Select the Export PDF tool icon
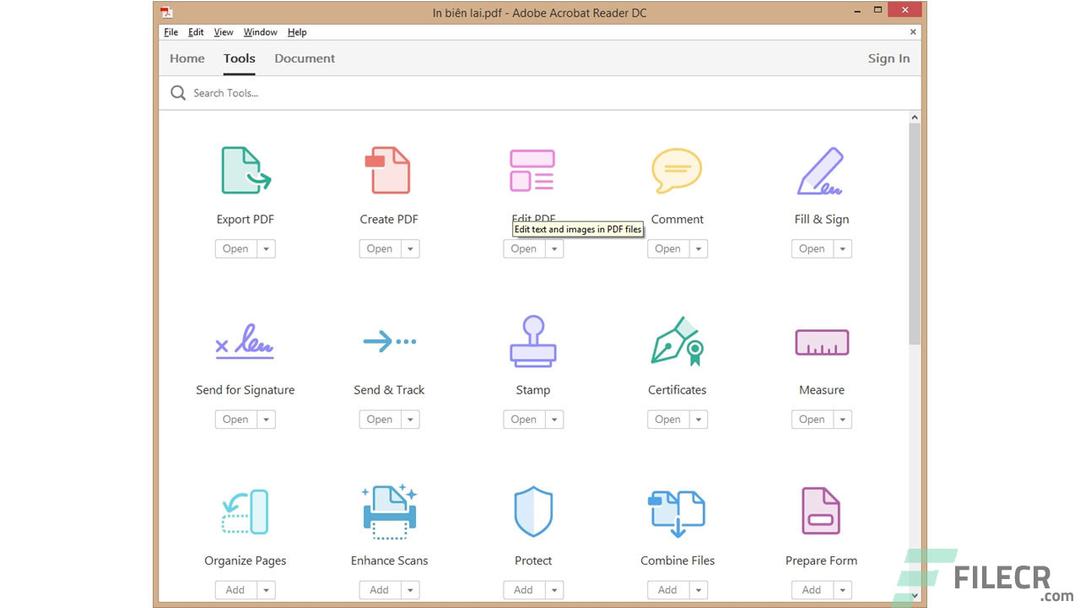The image size is (1080, 608). tap(245, 169)
